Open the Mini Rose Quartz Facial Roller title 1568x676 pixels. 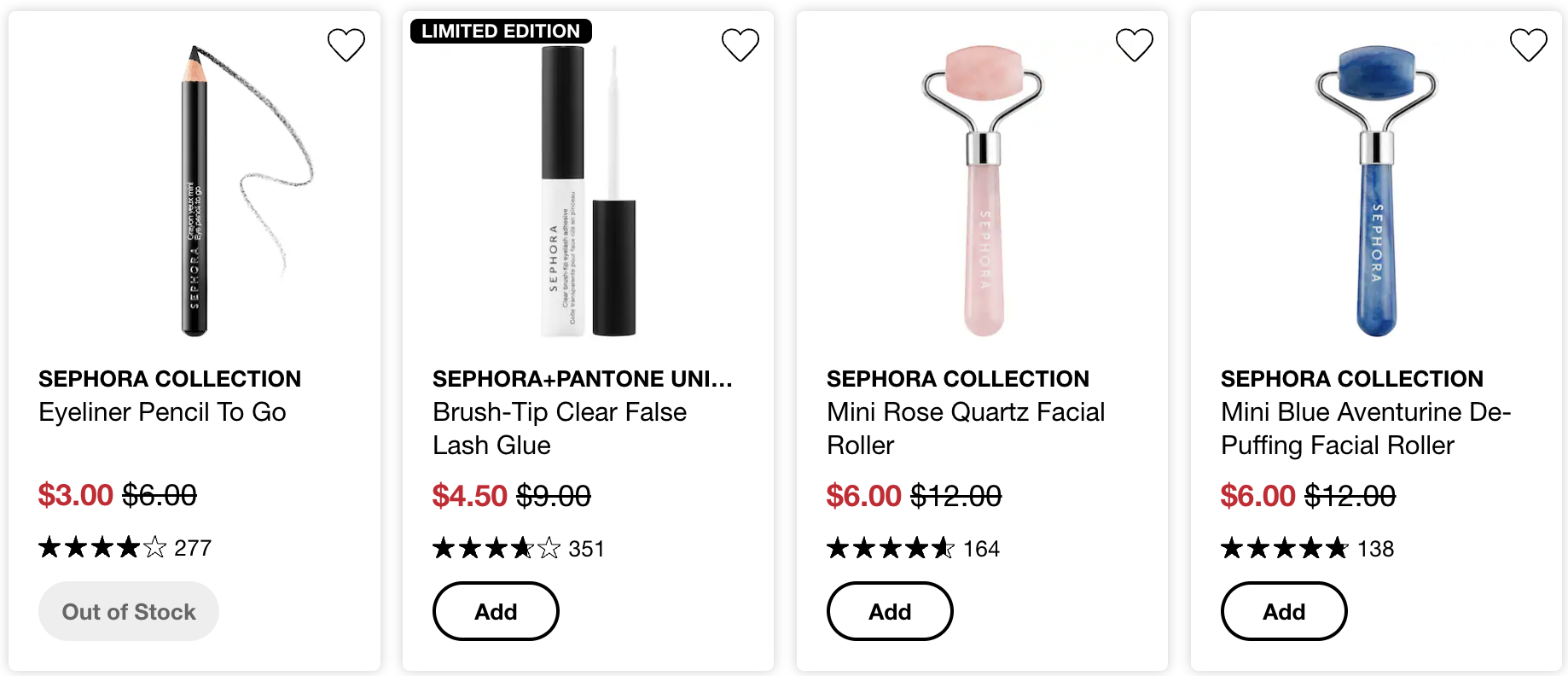(x=966, y=428)
